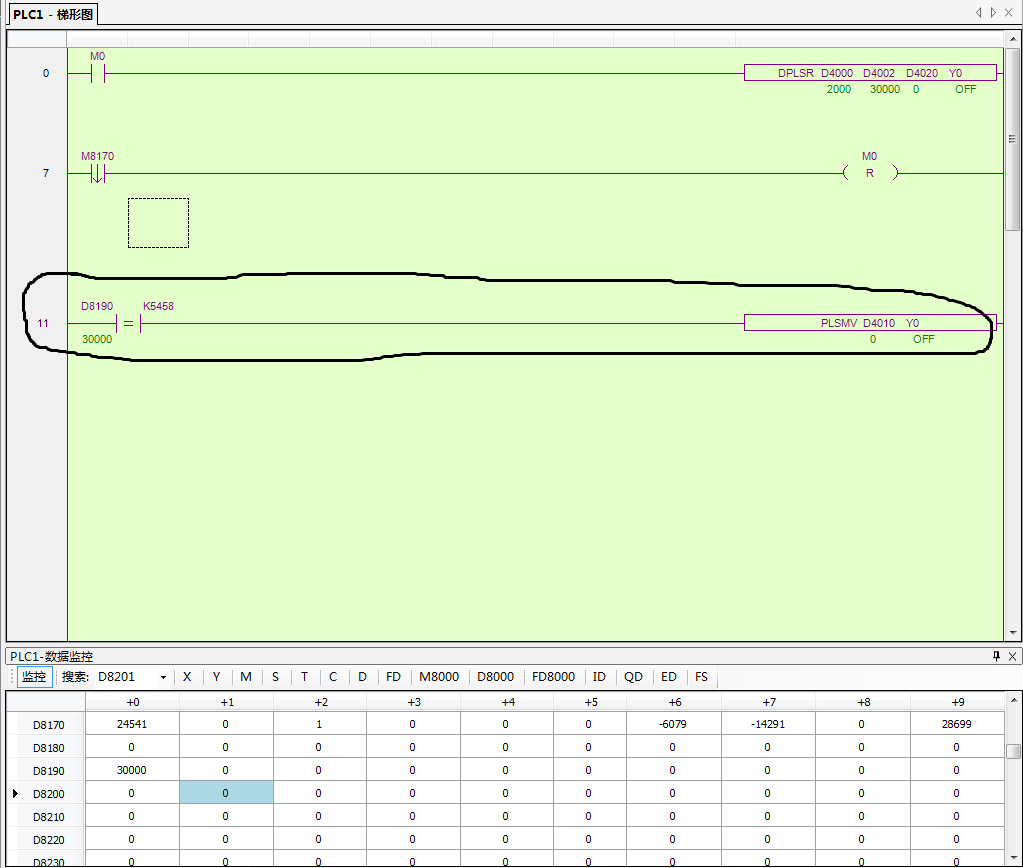The height and width of the screenshot is (868, 1023).
Task: Show the X input monitor list
Action: pyautogui.click(x=187, y=677)
